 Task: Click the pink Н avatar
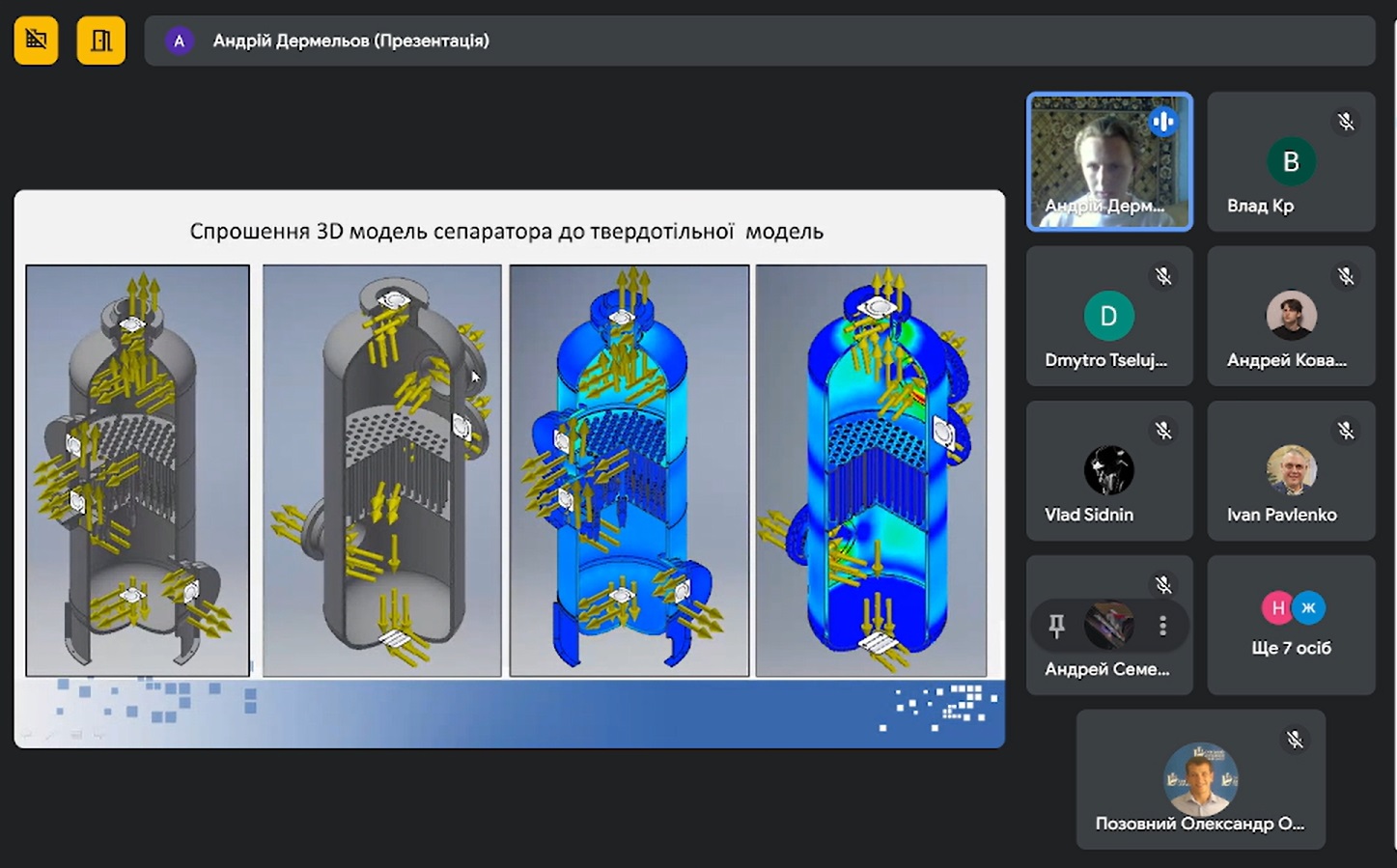tap(1277, 607)
